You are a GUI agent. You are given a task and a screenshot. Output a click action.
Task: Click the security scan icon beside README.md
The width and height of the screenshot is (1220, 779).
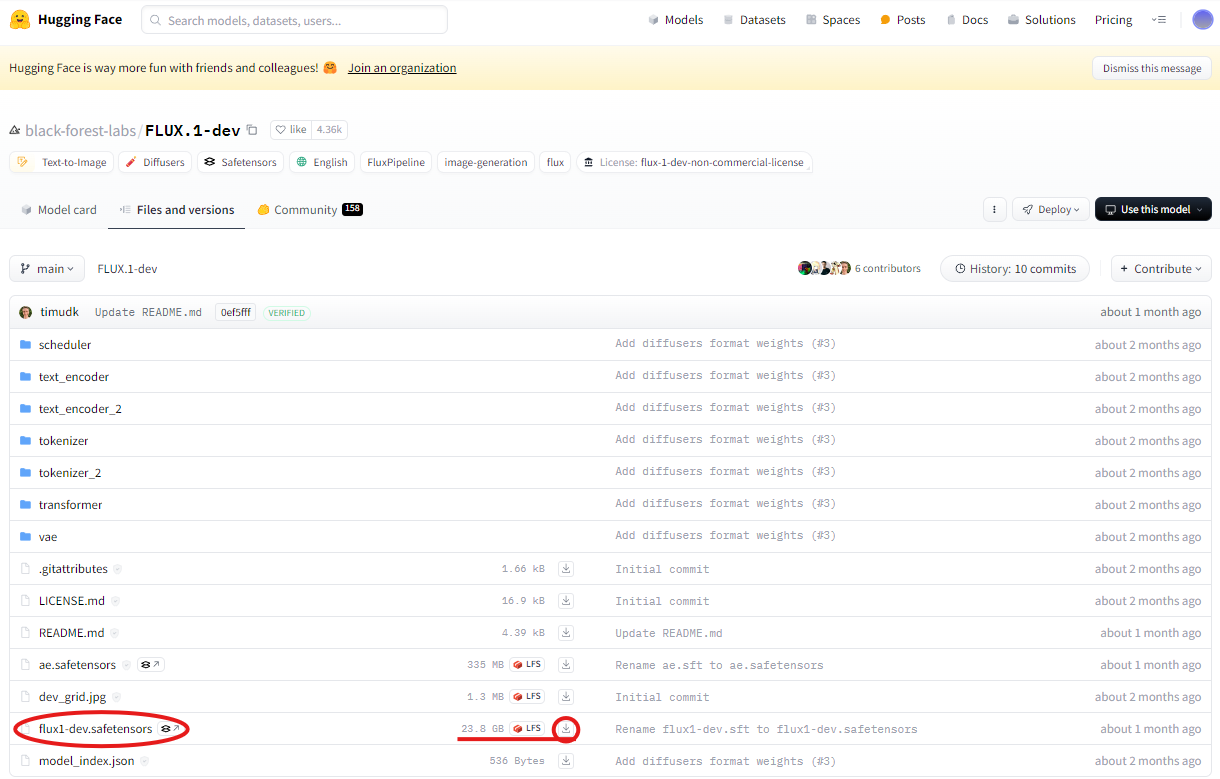point(114,633)
